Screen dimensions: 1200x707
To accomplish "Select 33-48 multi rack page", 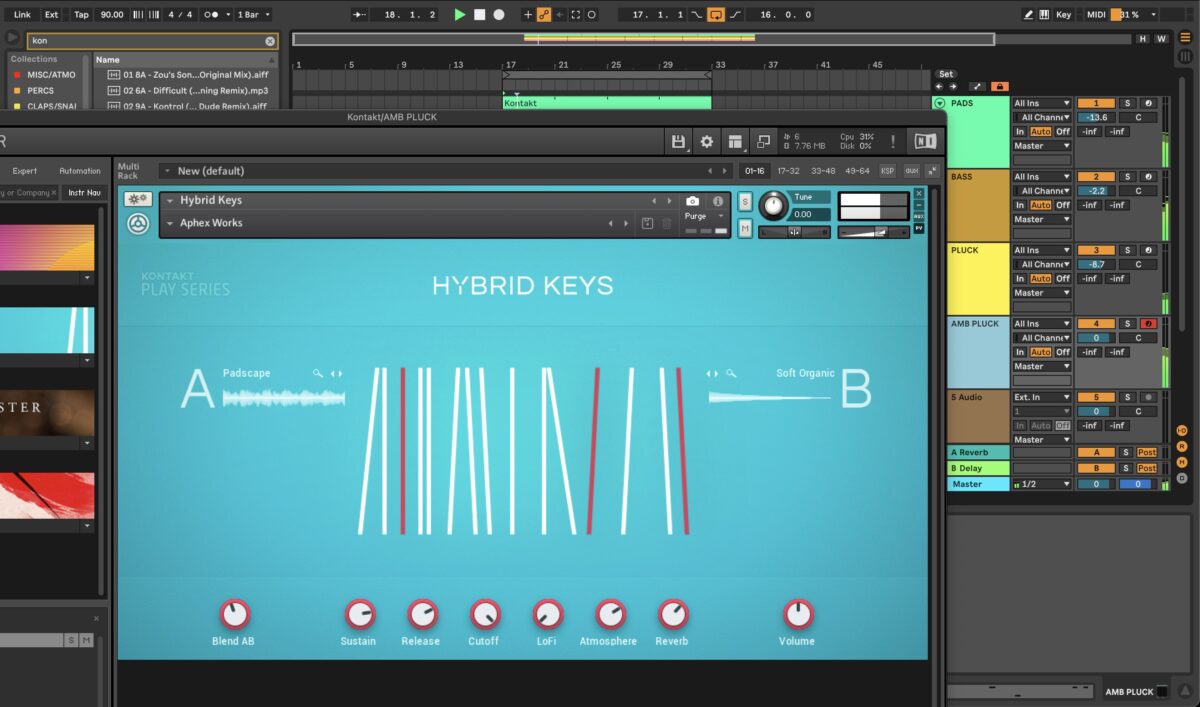I will 823,171.
